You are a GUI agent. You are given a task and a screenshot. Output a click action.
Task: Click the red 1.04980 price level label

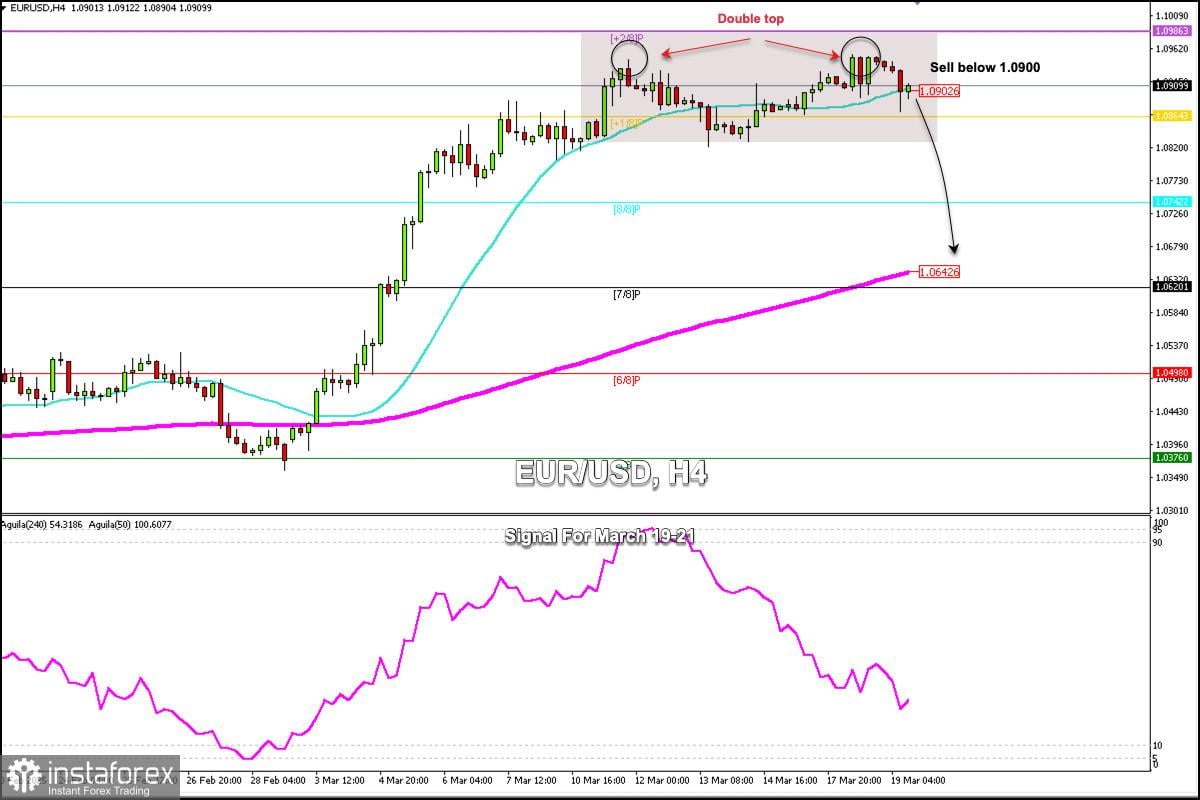tap(1170, 373)
